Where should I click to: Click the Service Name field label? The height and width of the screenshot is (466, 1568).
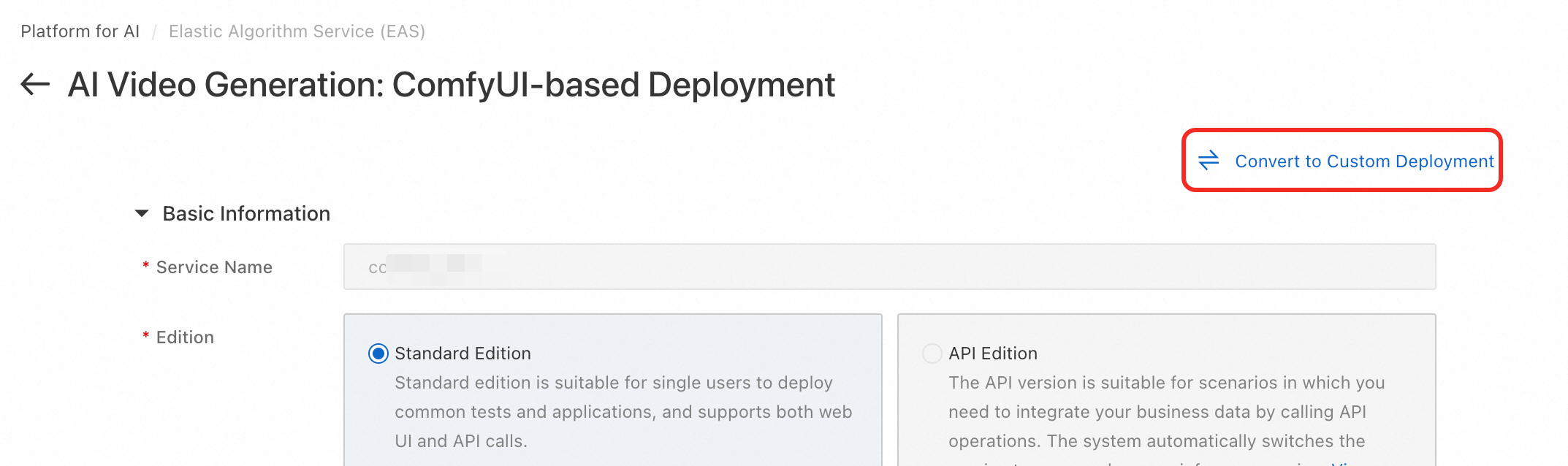click(214, 267)
